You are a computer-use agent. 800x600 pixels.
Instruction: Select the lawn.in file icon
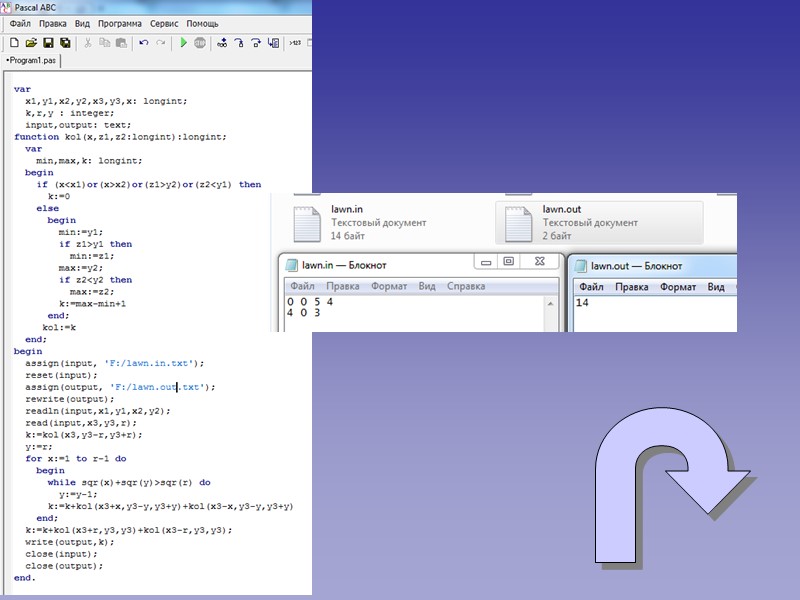point(307,223)
